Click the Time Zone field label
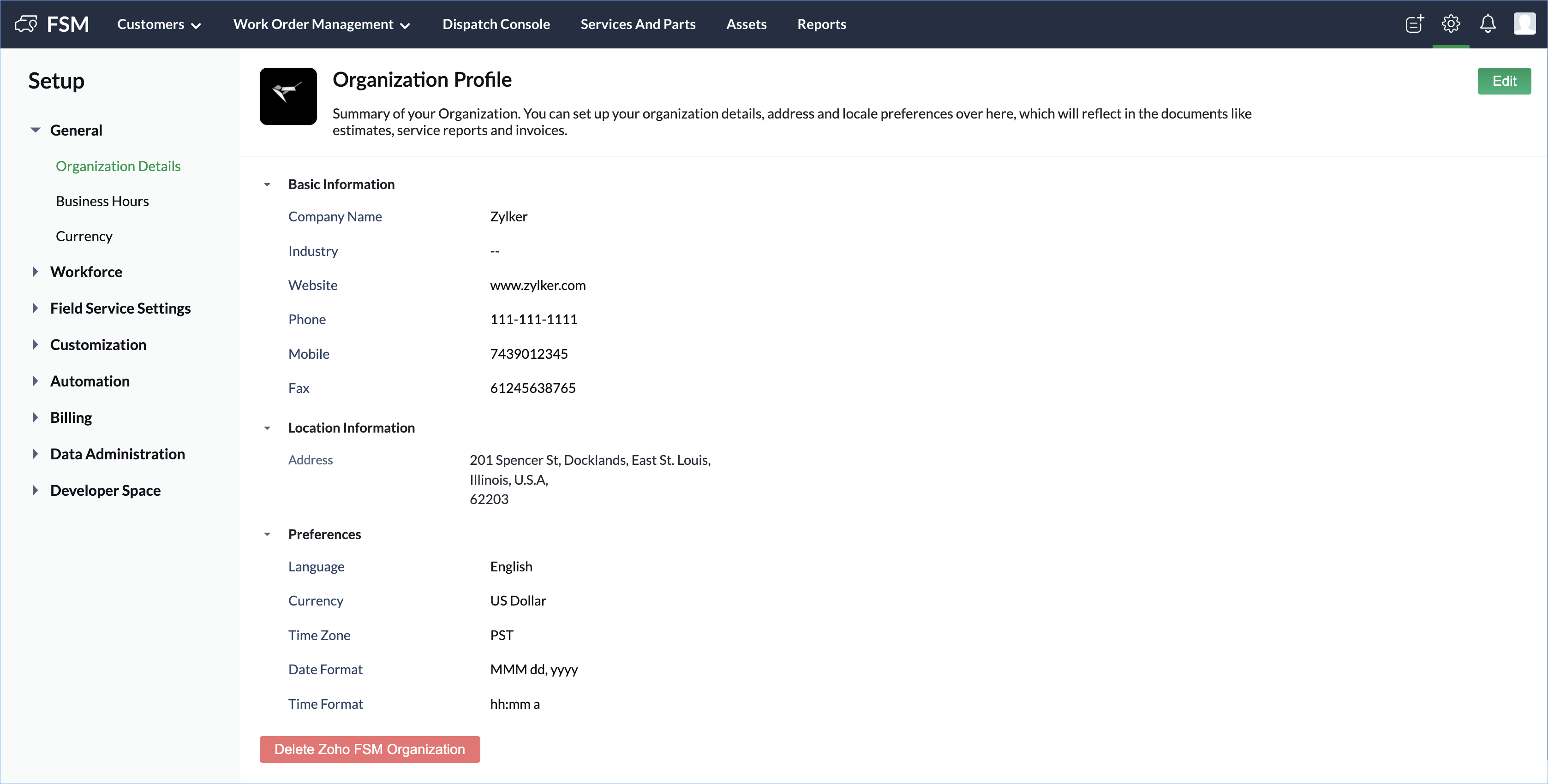This screenshot has height=784, width=1548. click(319, 635)
